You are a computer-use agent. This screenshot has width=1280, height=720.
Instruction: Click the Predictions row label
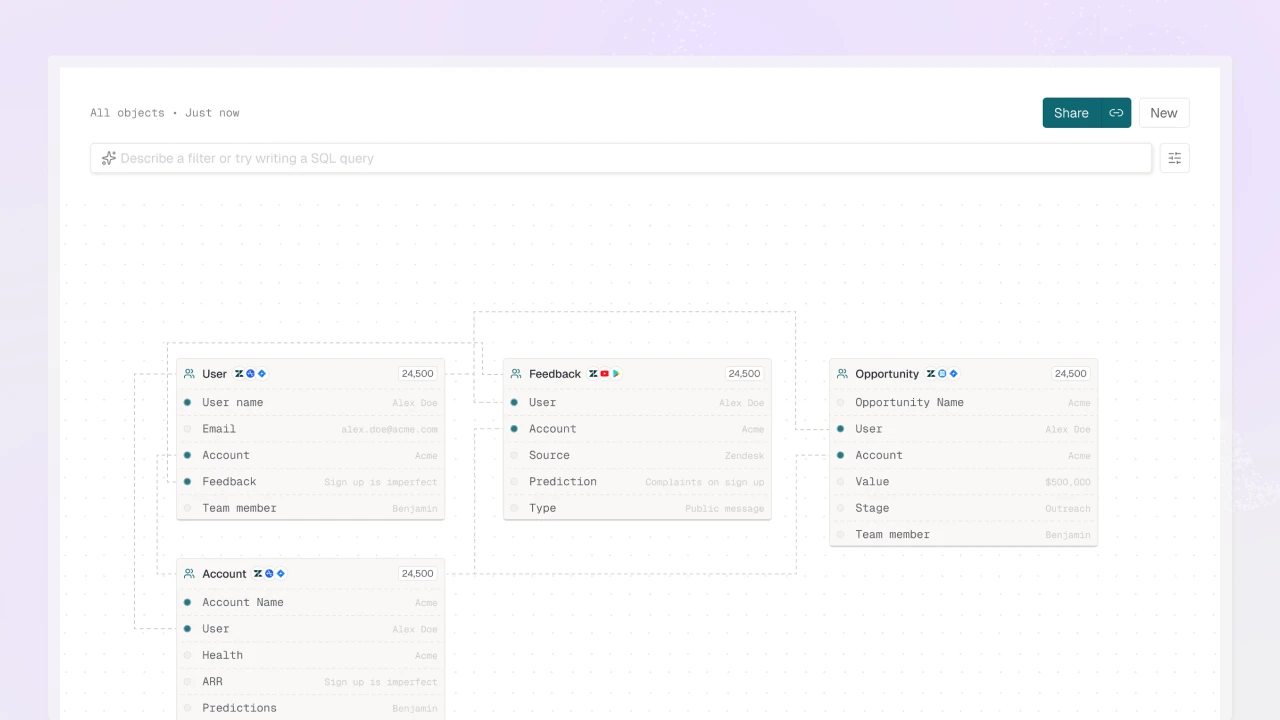coord(239,708)
